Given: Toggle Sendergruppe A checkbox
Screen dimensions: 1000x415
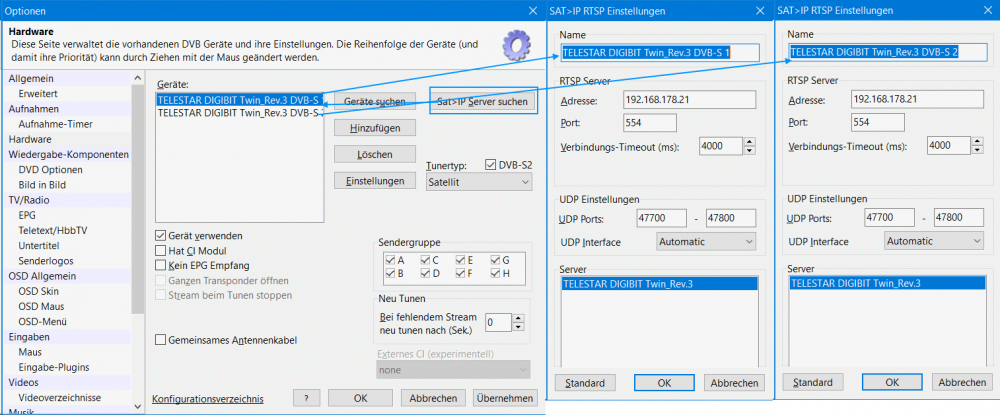Looking at the screenshot, I should click(390, 260).
